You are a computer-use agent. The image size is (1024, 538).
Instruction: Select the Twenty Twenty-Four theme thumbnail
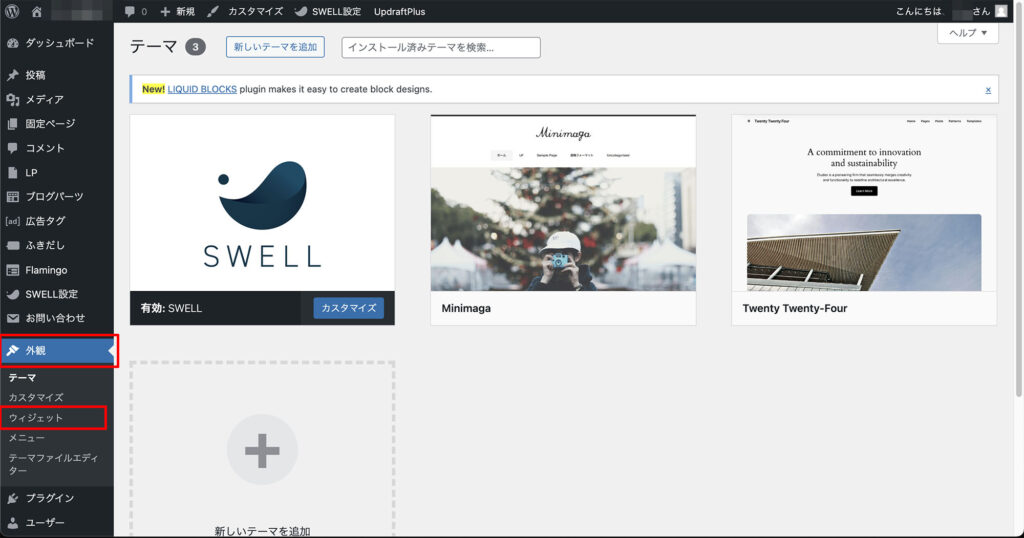(x=864, y=203)
